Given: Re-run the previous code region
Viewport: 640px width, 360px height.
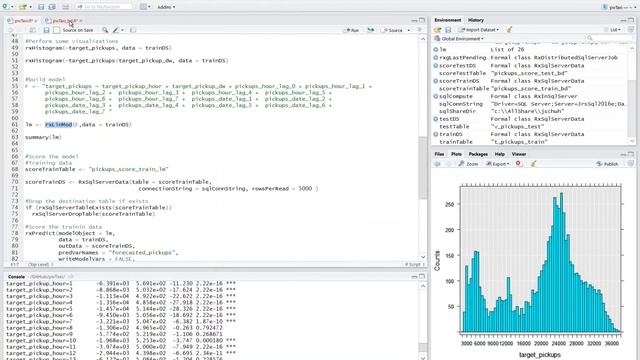Looking at the screenshot, I should coord(371,30).
